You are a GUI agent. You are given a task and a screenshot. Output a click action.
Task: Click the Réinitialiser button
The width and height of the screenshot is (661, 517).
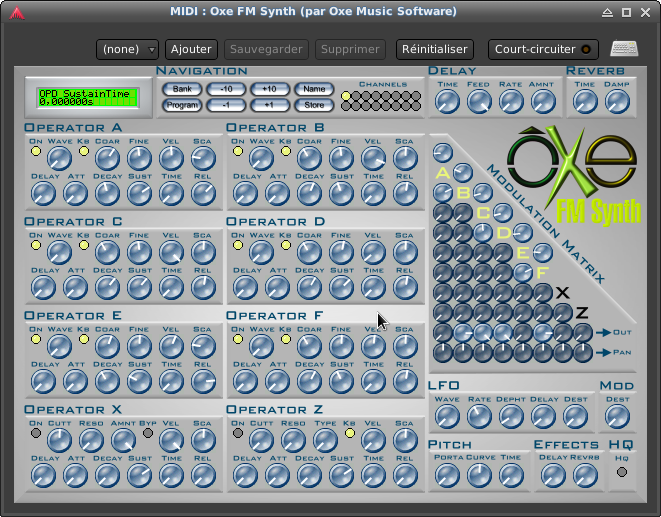point(435,49)
